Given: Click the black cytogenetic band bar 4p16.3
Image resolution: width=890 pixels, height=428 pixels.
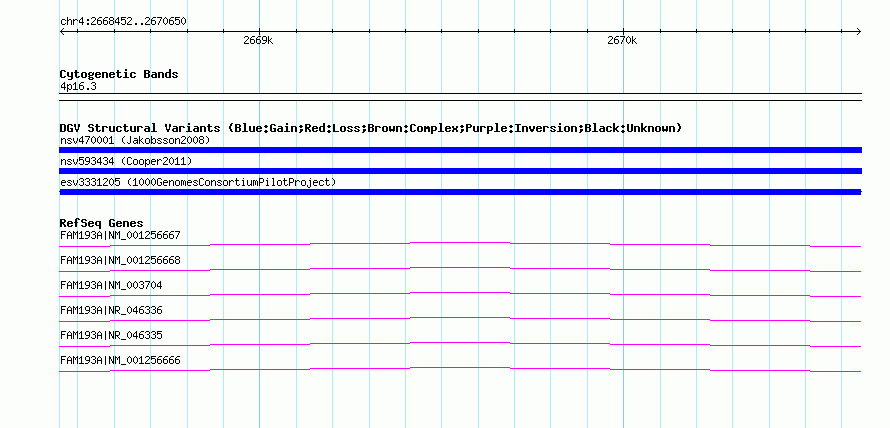Looking at the screenshot, I should [460, 96].
